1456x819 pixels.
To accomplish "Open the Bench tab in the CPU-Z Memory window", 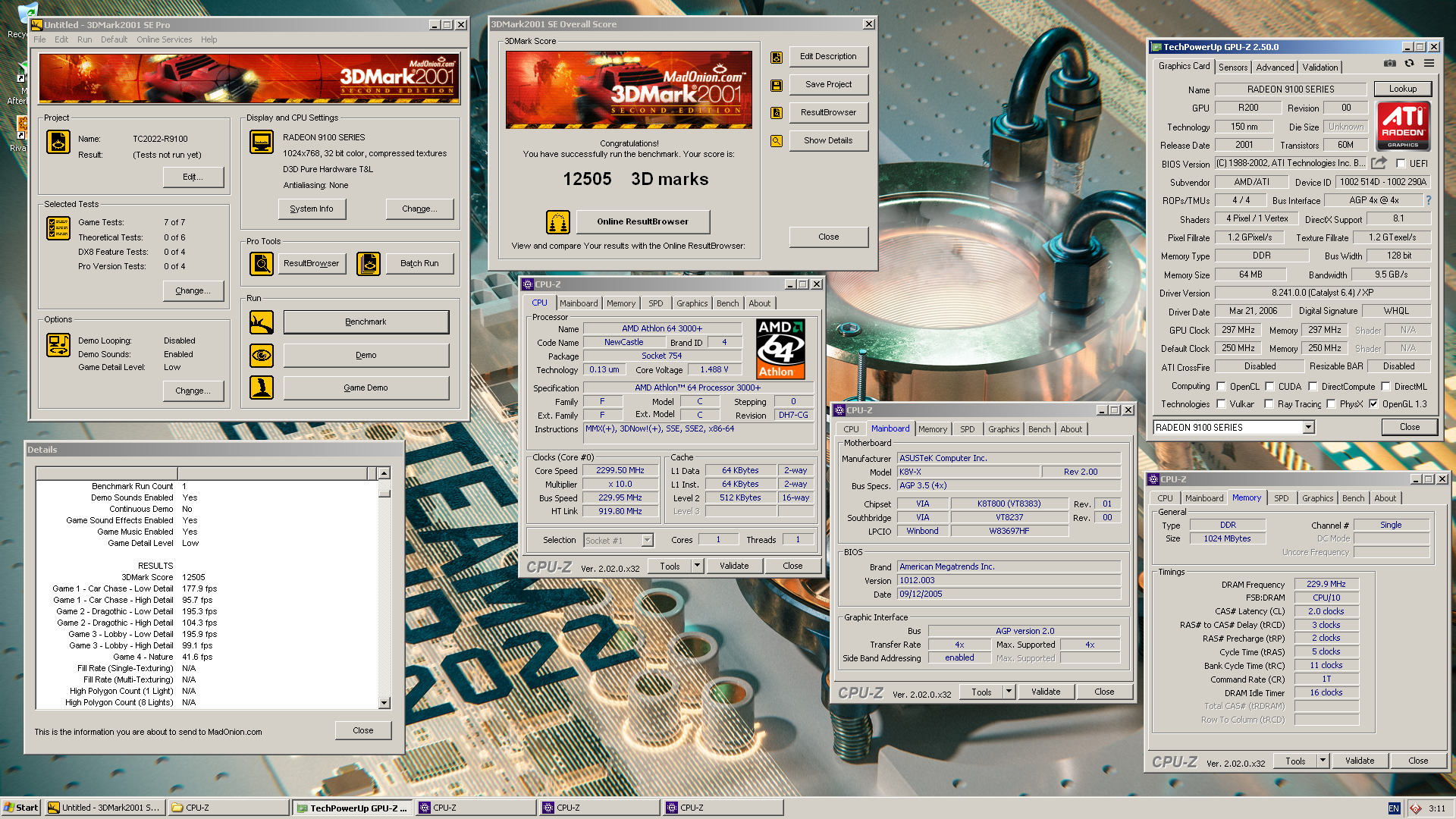I will (x=1353, y=498).
